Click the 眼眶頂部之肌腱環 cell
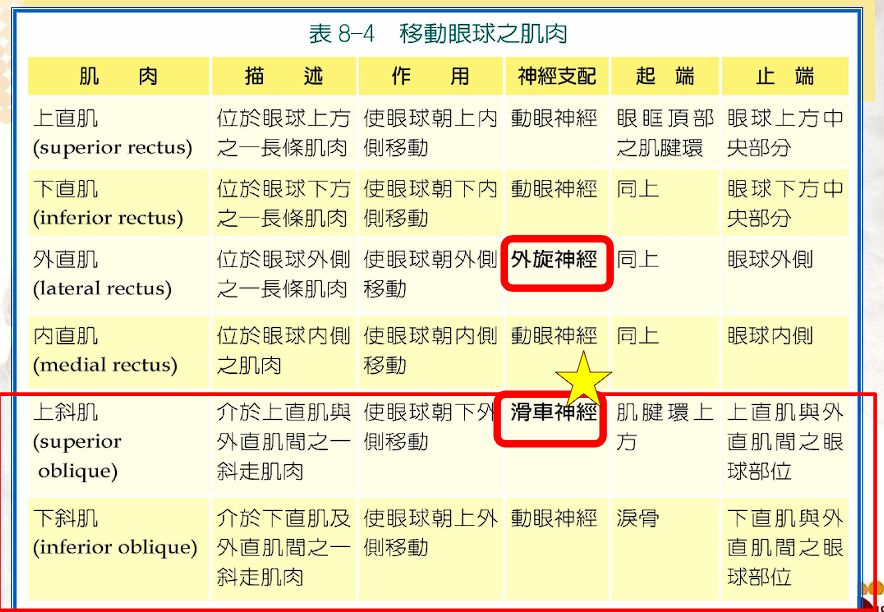This screenshot has width=884, height=612. point(665,133)
